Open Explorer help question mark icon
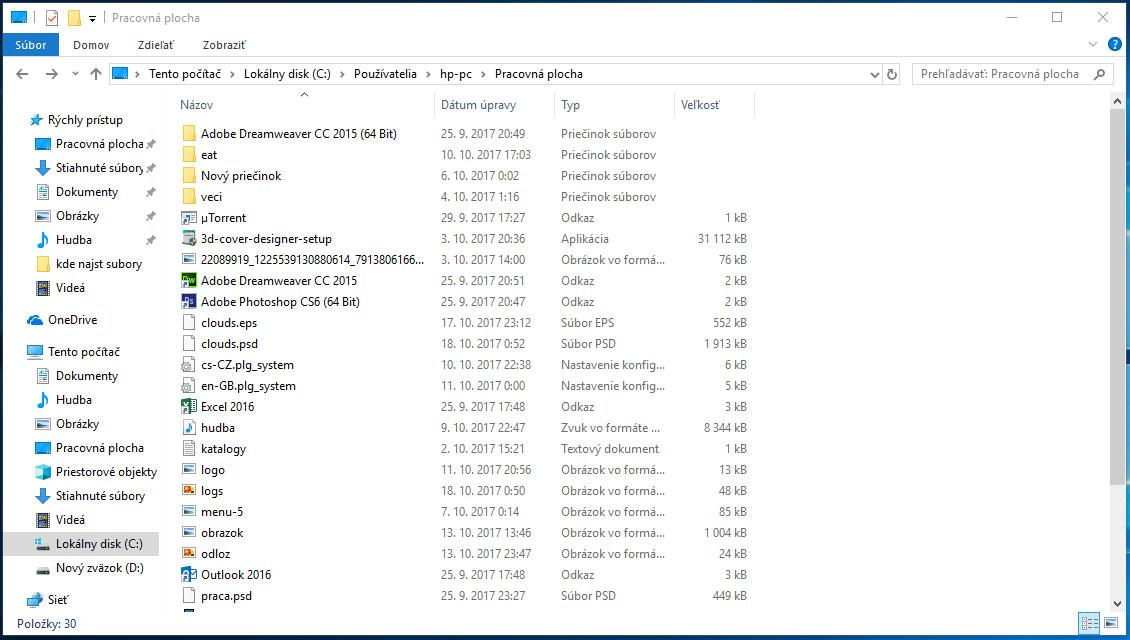The width and height of the screenshot is (1130, 640). coord(1114,44)
